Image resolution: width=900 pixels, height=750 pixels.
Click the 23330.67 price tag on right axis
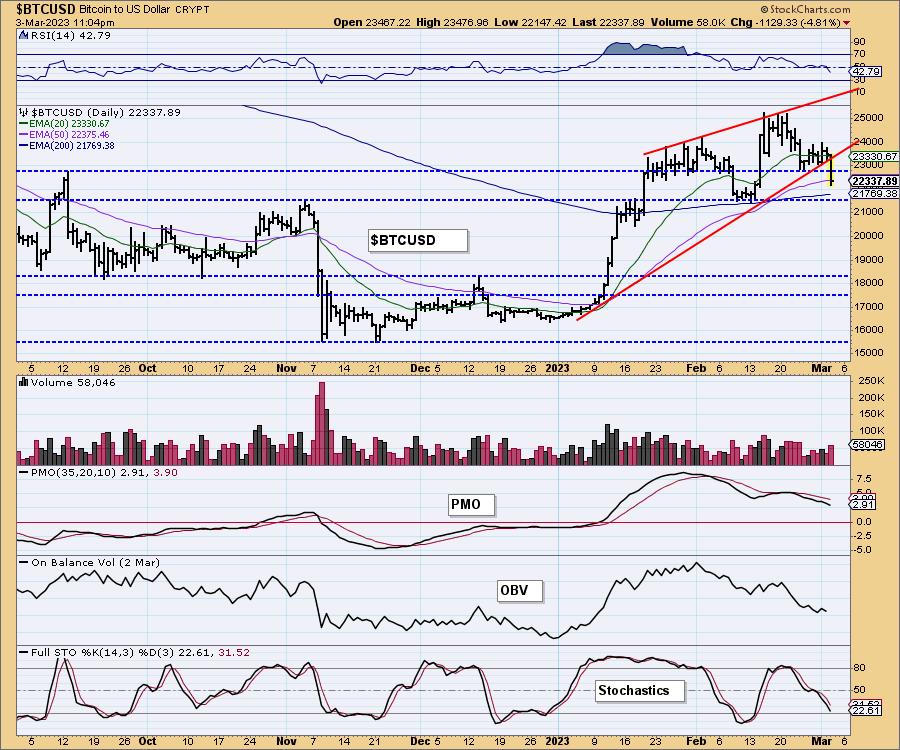pyautogui.click(x=874, y=156)
